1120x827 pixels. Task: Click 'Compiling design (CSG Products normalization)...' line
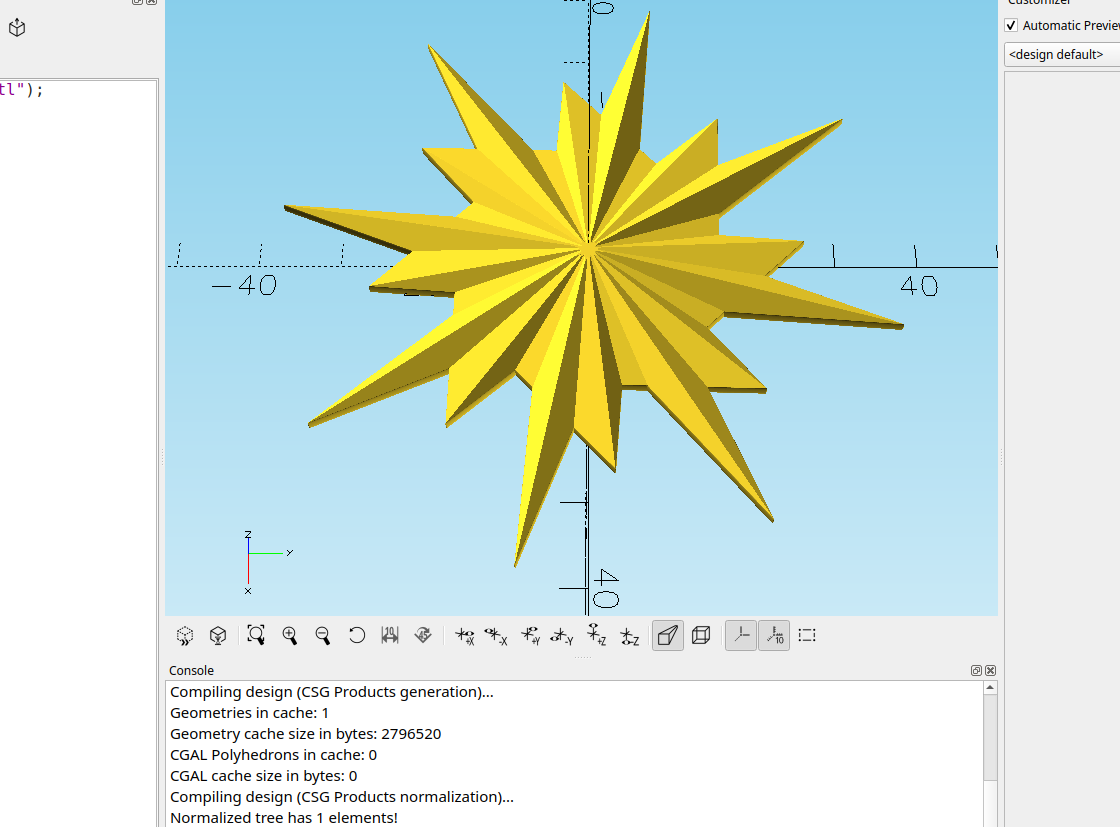[342, 797]
